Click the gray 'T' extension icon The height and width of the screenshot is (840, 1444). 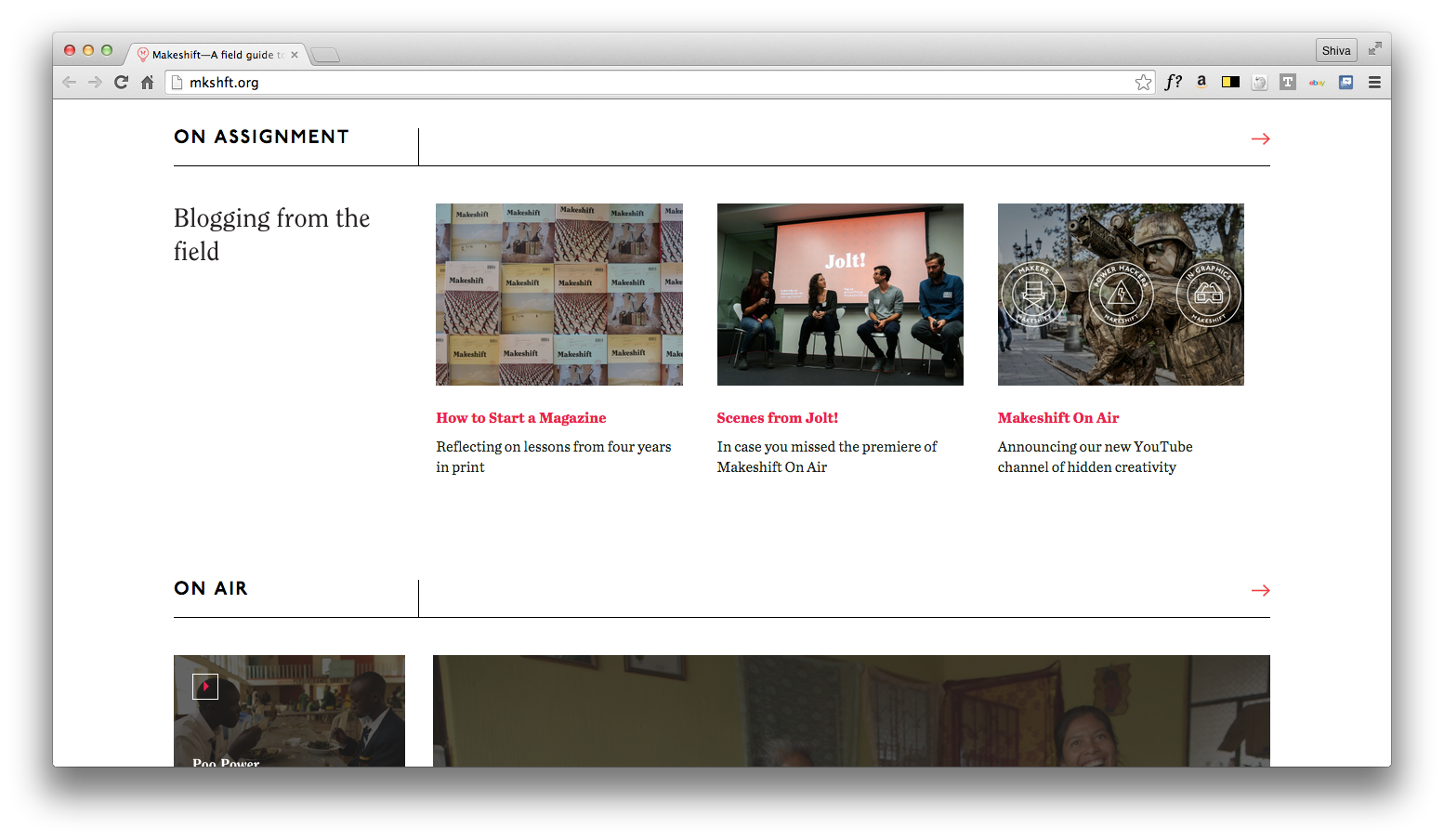coord(1287,82)
